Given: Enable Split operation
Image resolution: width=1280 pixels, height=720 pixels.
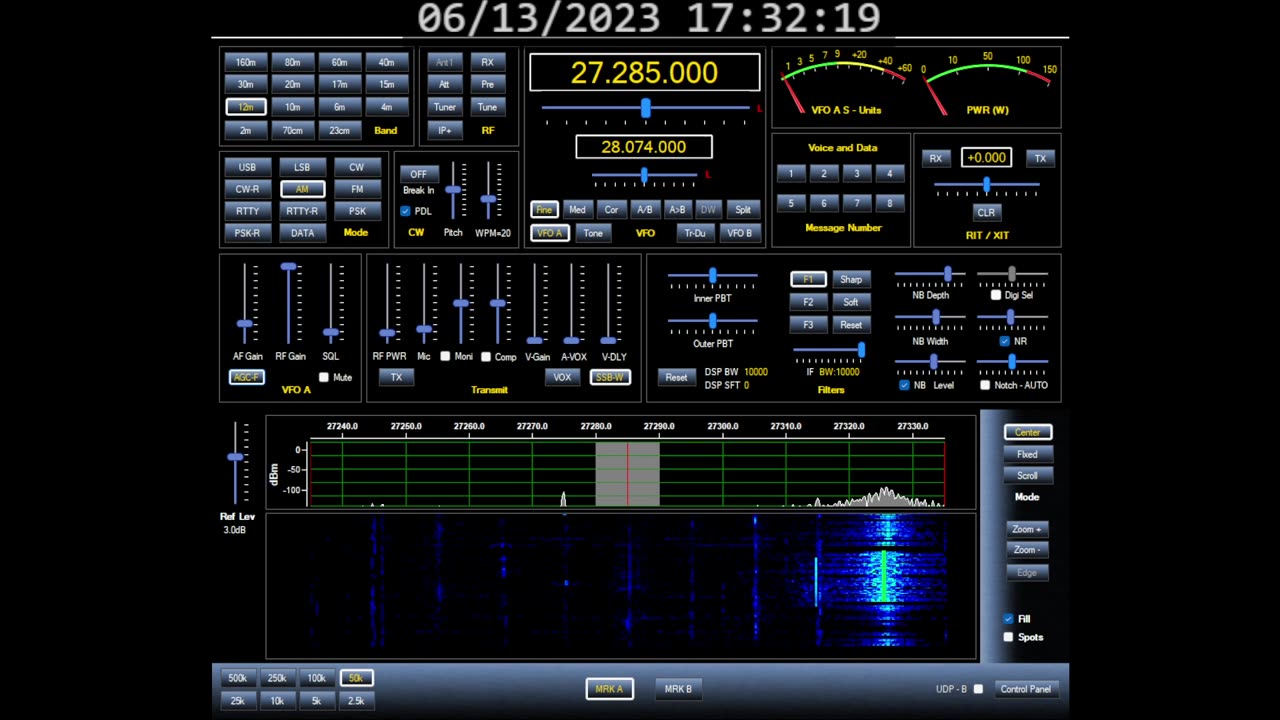Looking at the screenshot, I should (743, 209).
